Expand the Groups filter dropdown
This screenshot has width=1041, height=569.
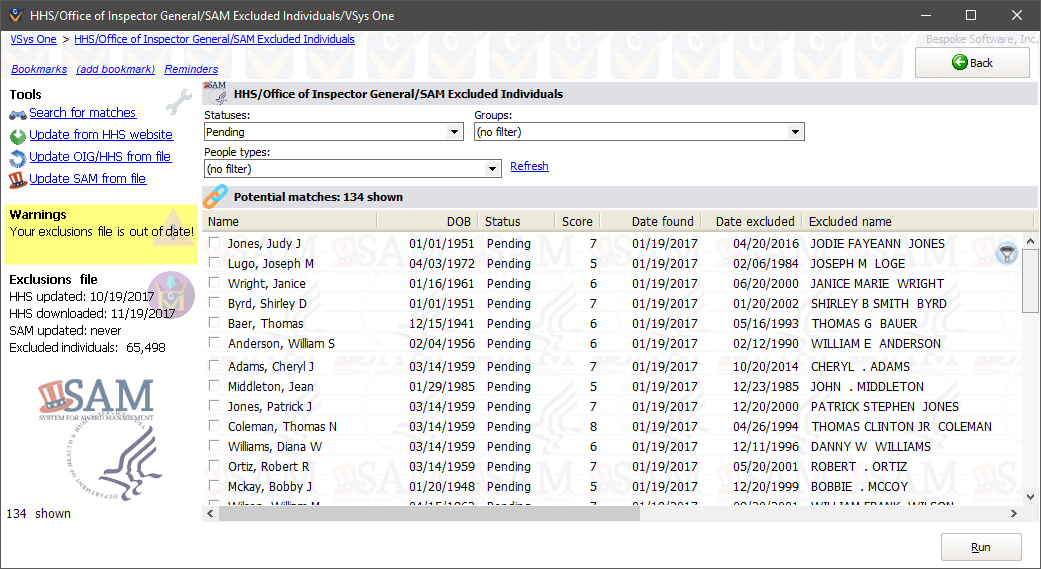coord(639,132)
